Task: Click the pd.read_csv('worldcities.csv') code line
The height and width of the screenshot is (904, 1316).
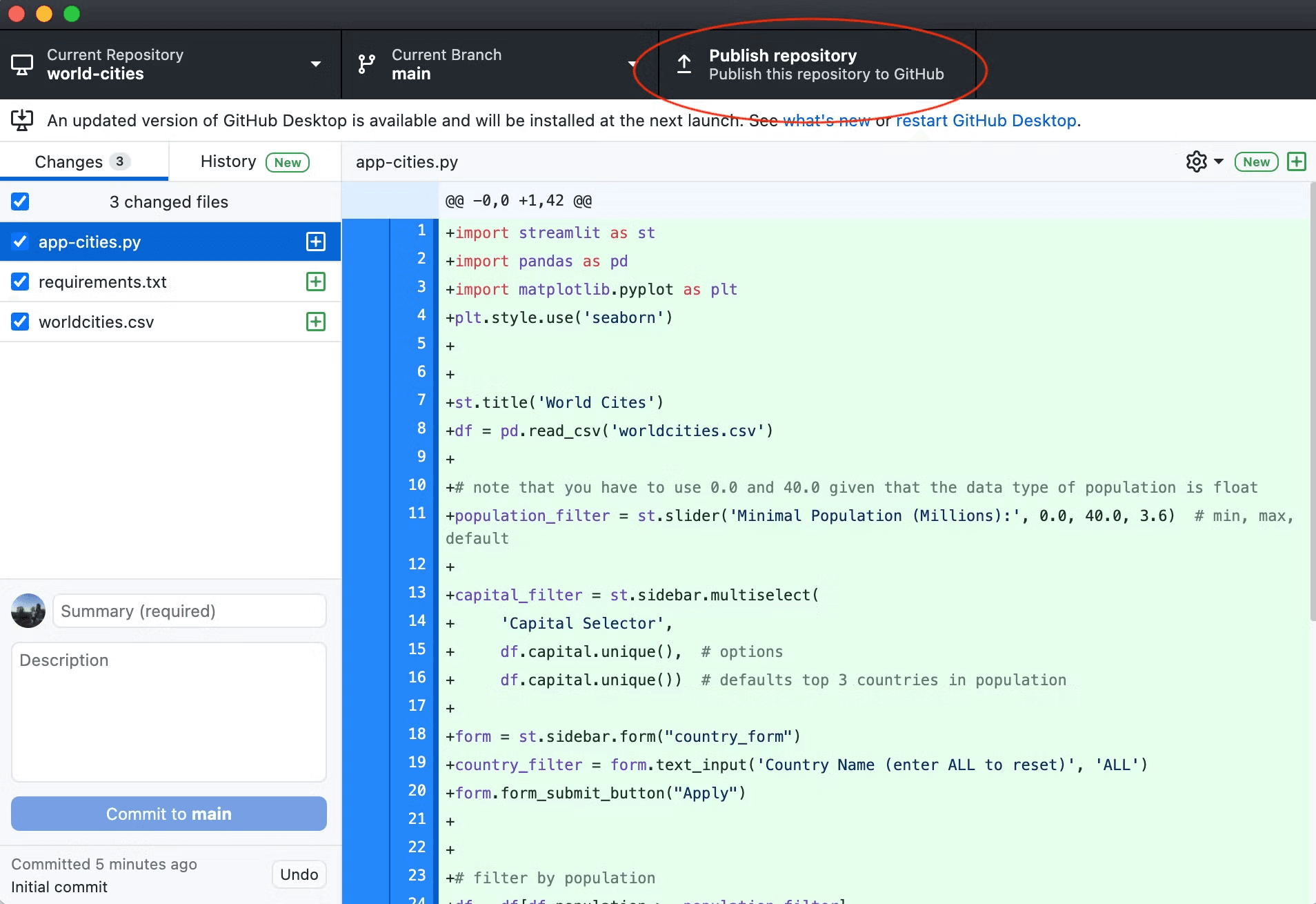Action: point(610,431)
